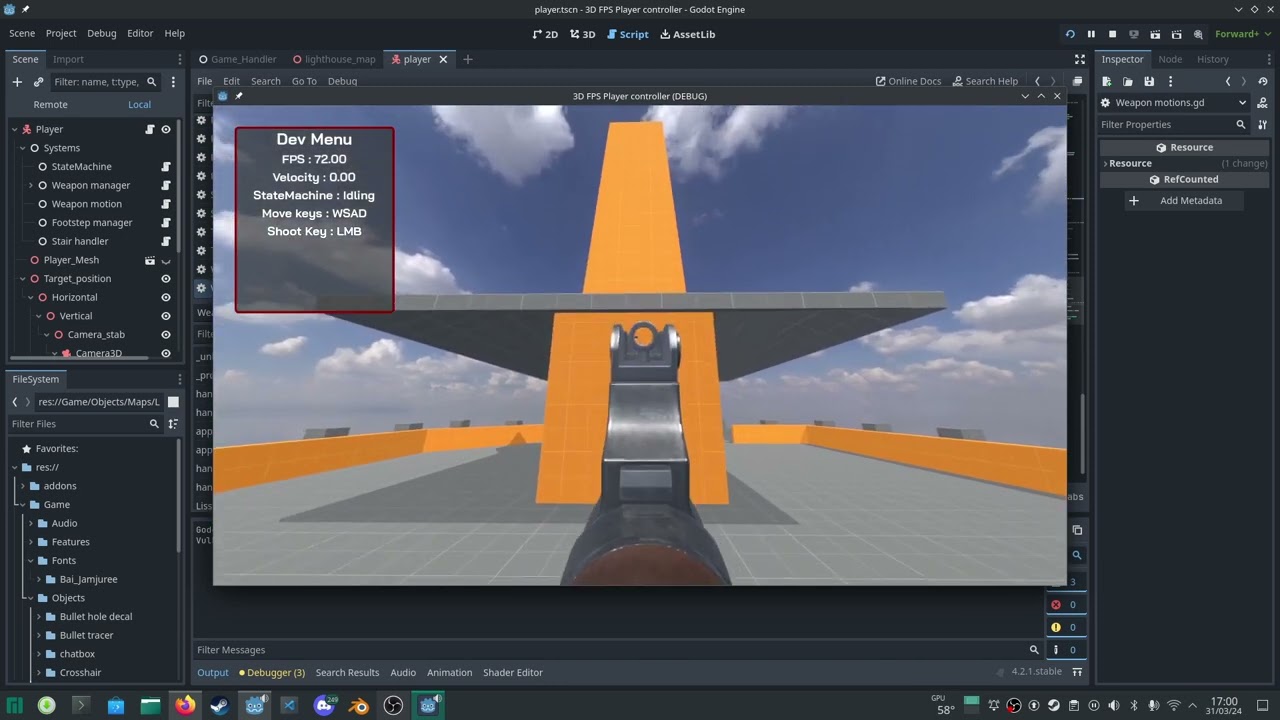This screenshot has width=1280, height=720.
Task: Open the Player node's attached script
Action: pyautogui.click(x=150, y=129)
